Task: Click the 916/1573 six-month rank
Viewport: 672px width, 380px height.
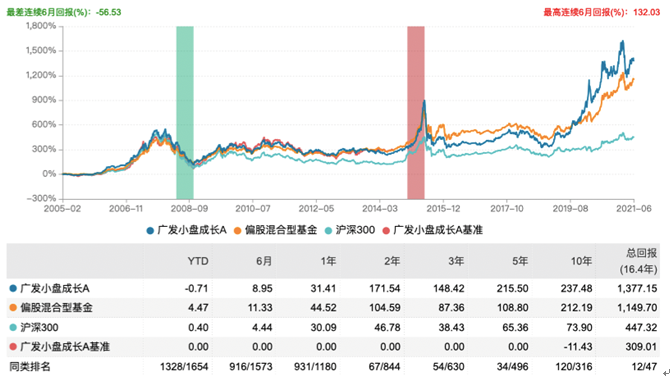Action: [251, 367]
